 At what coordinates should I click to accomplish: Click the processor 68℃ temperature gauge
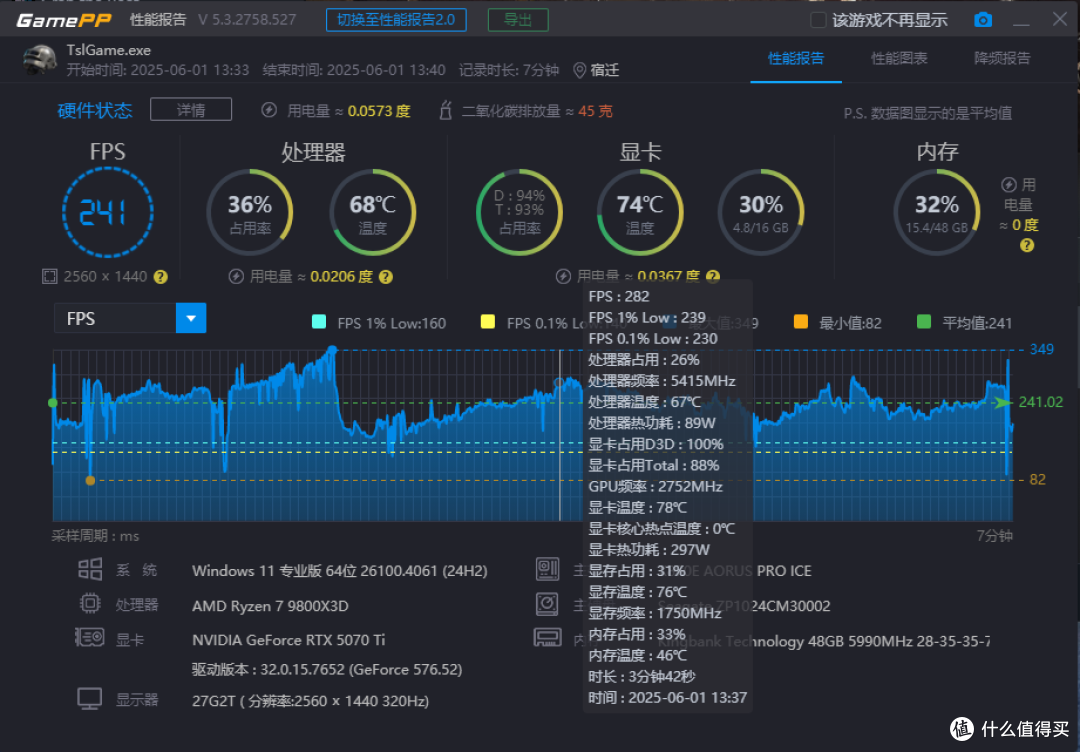pyautogui.click(x=373, y=212)
